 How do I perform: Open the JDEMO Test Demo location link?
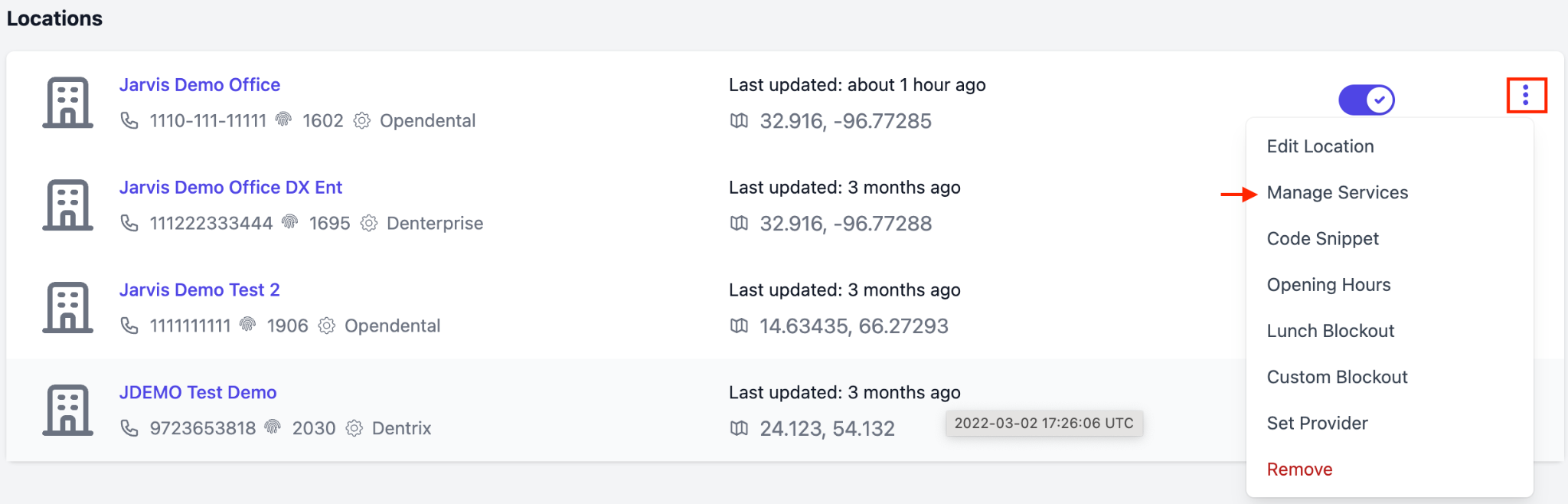(x=198, y=392)
